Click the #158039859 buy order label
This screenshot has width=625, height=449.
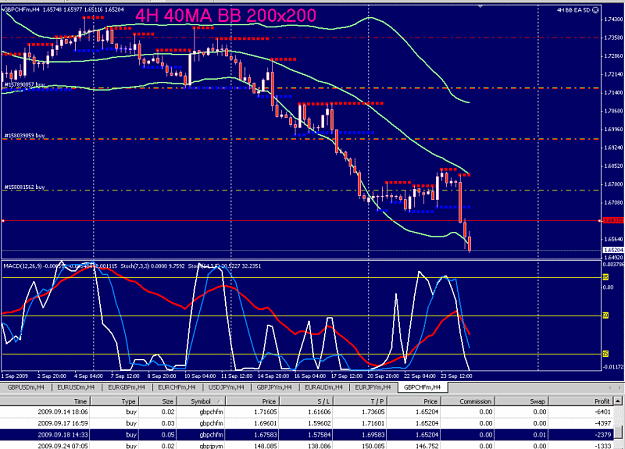pos(25,136)
